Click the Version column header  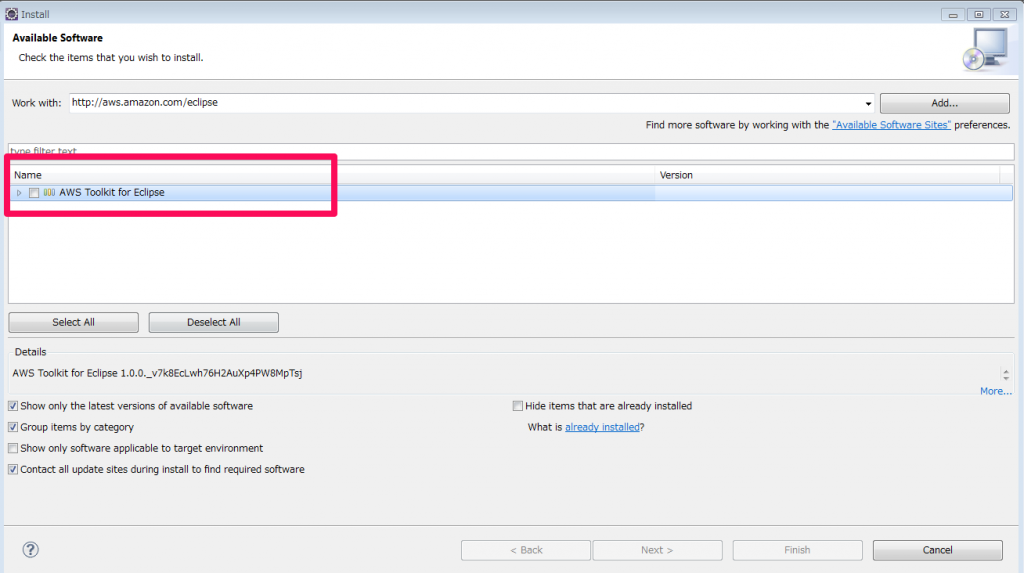(x=827, y=175)
